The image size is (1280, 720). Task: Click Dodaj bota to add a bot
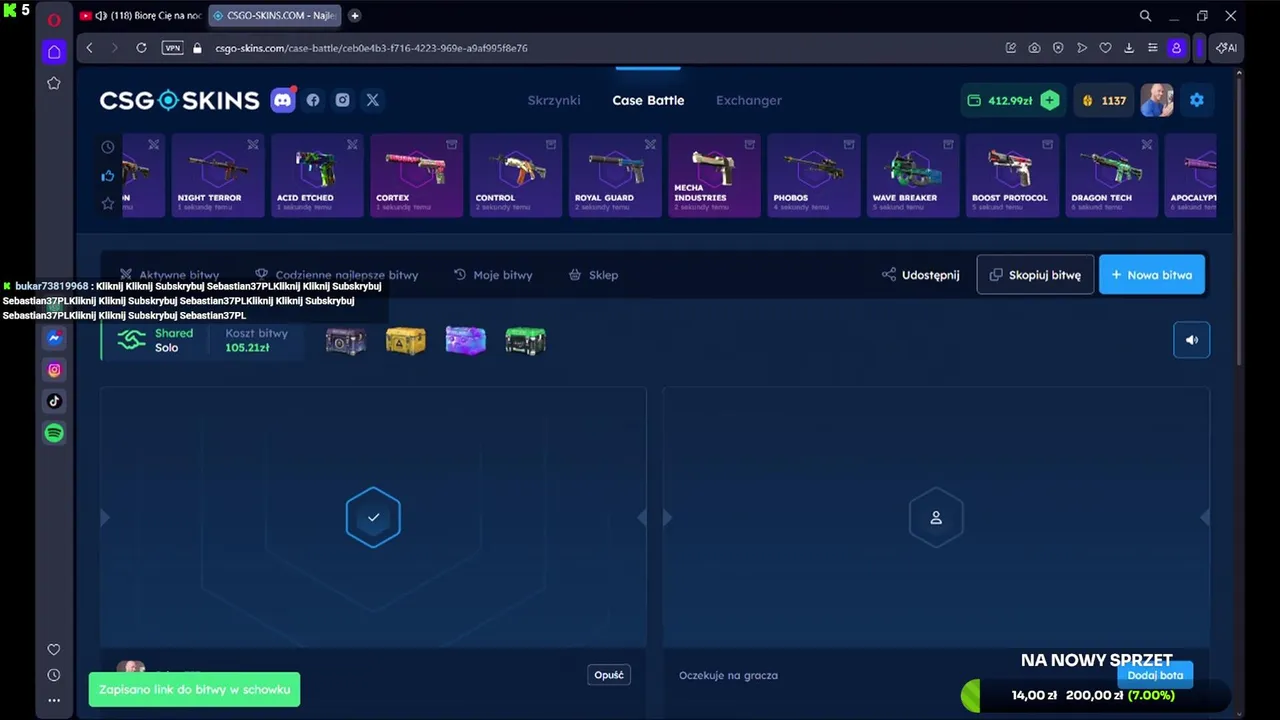click(x=1155, y=675)
